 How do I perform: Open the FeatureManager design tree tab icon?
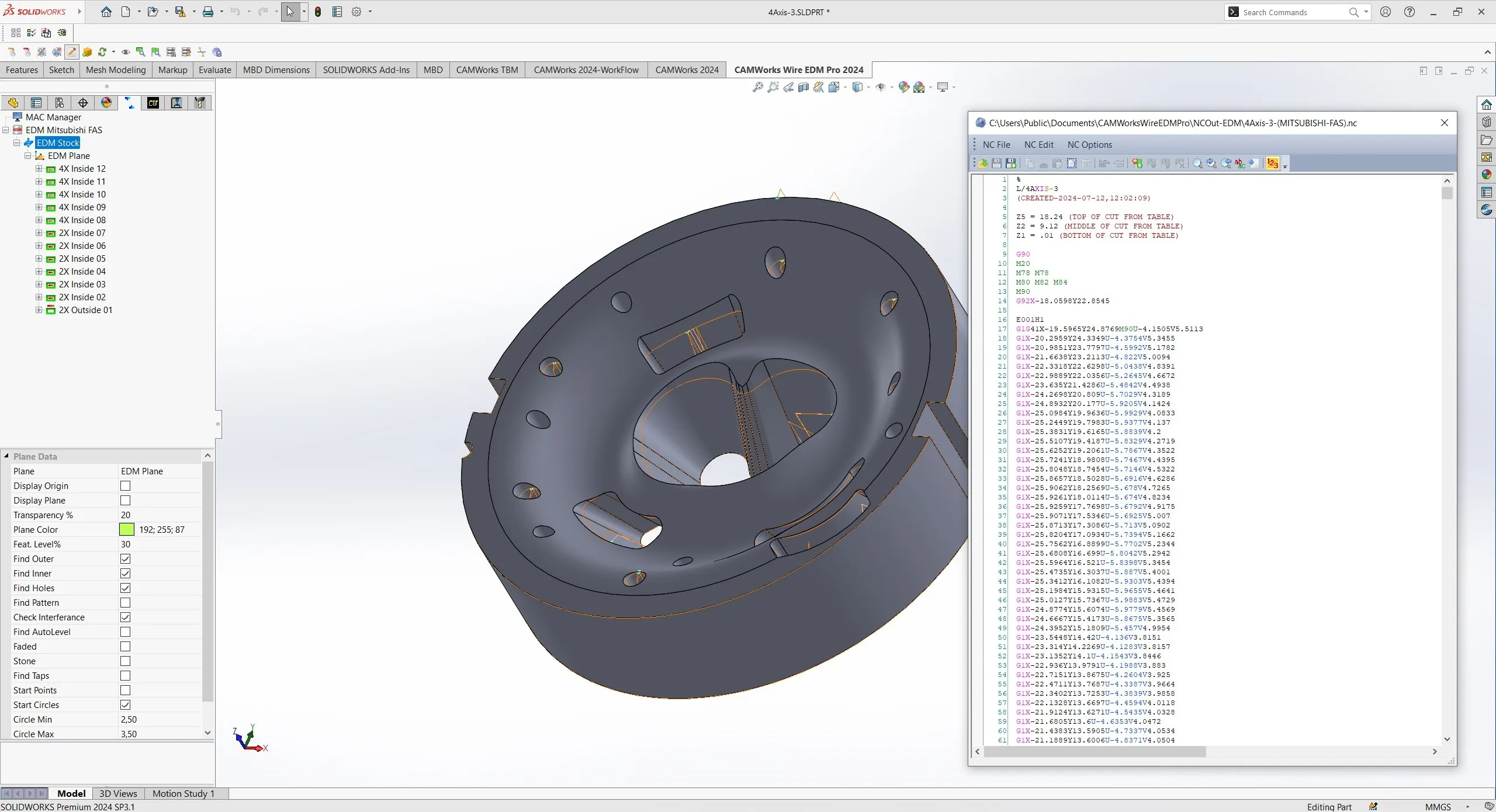click(x=13, y=103)
